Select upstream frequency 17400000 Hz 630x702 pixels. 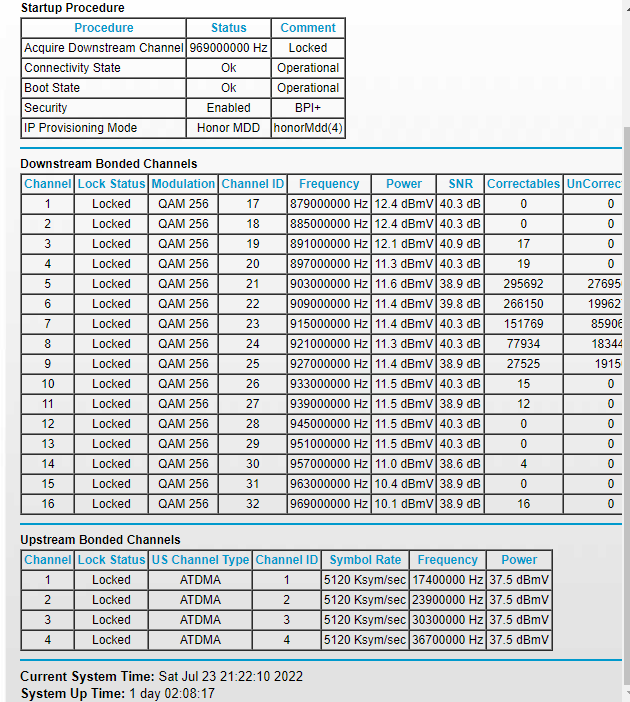pos(447,580)
